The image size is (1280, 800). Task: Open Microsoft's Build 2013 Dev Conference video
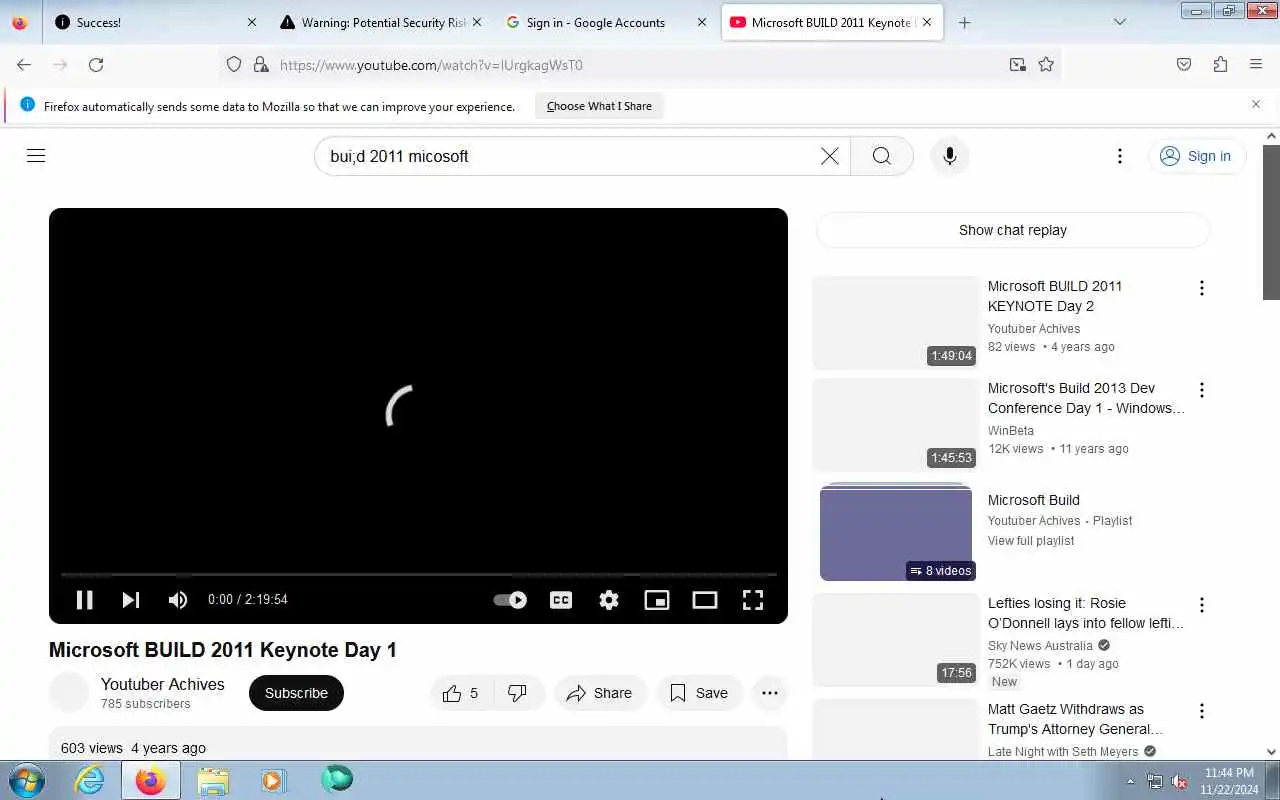[1086, 398]
